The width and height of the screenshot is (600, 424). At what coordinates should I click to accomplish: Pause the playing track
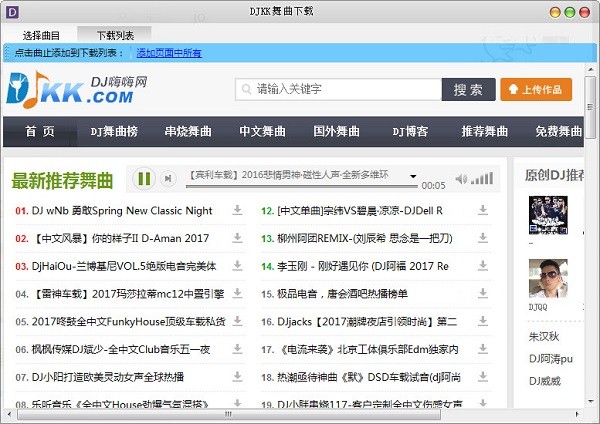[x=144, y=178]
